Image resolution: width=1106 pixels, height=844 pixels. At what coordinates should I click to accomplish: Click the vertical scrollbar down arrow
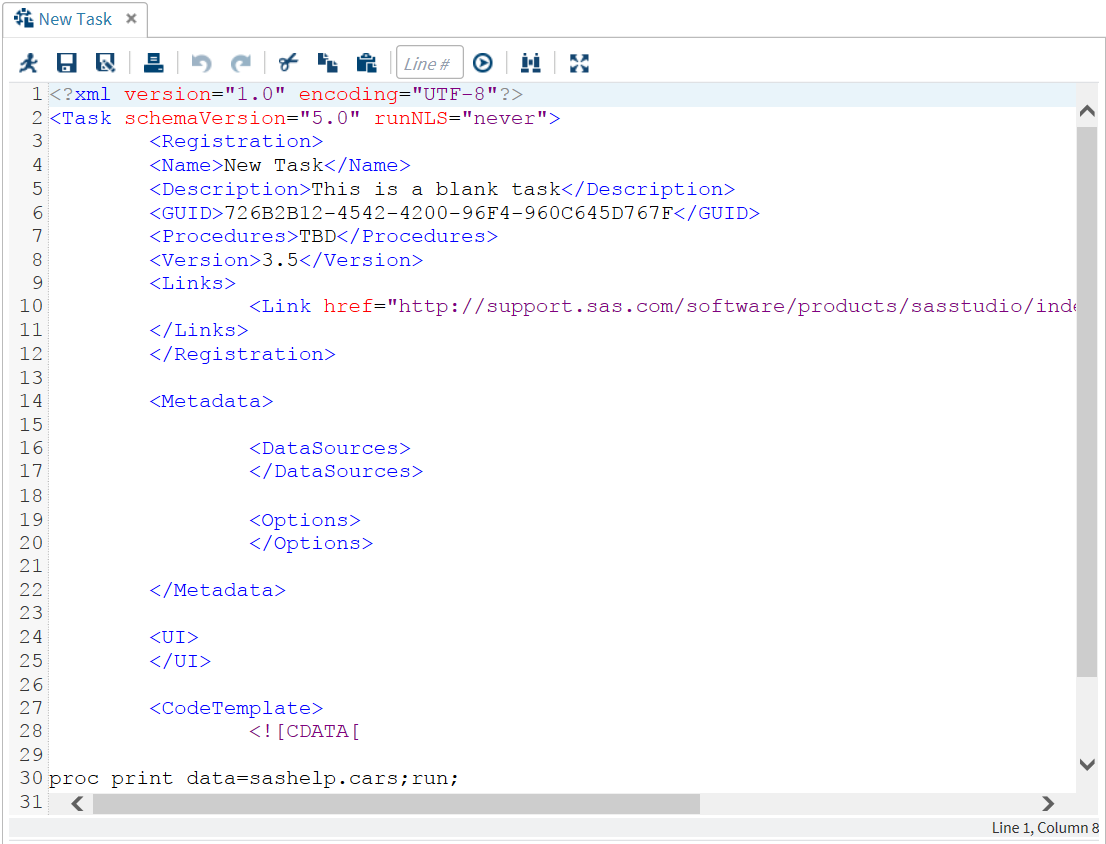click(1087, 765)
